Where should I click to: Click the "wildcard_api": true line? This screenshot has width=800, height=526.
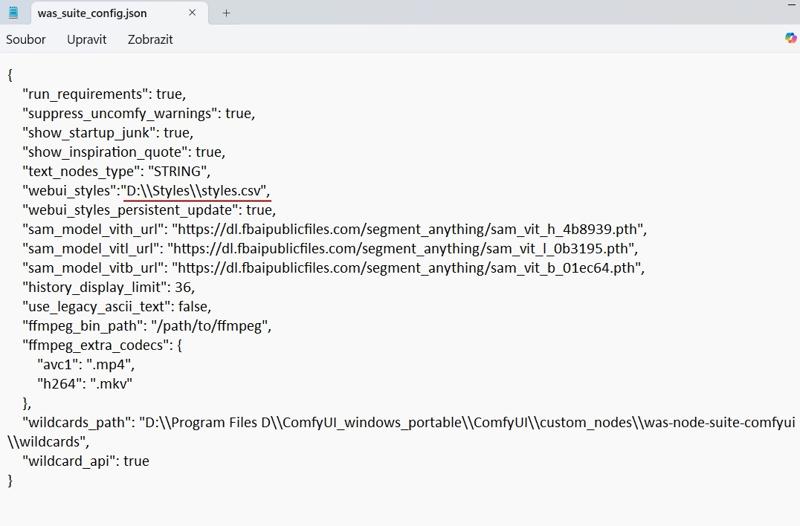(x=86, y=461)
